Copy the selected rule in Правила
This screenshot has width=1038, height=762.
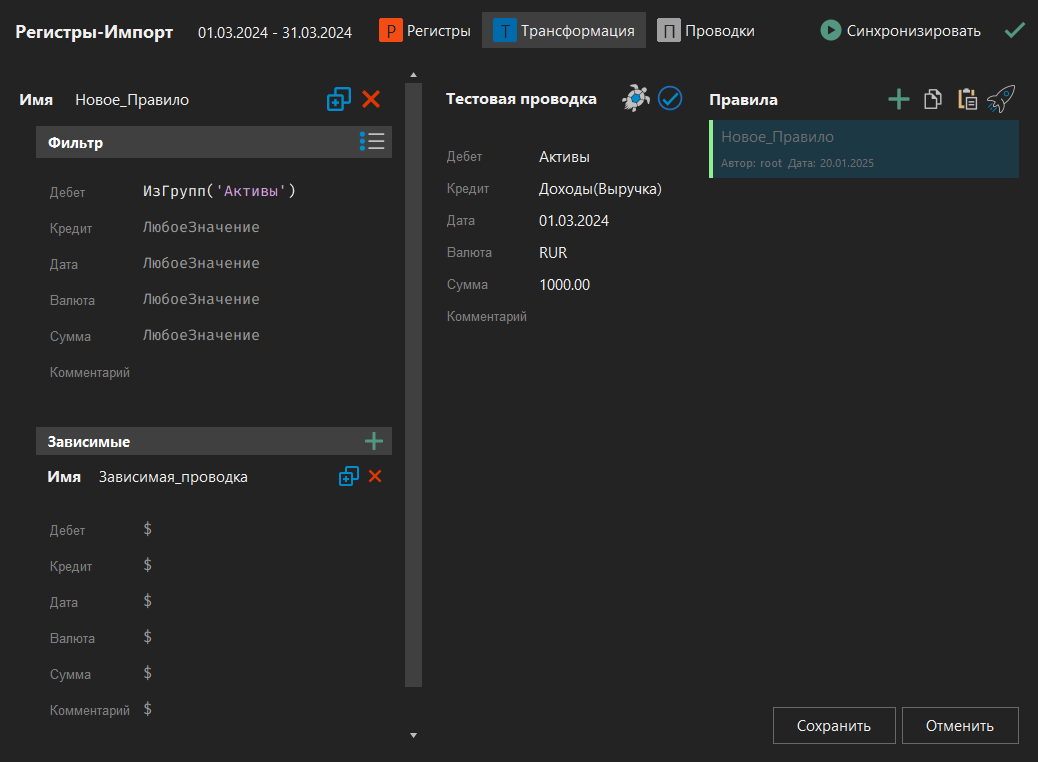point(933,99)
